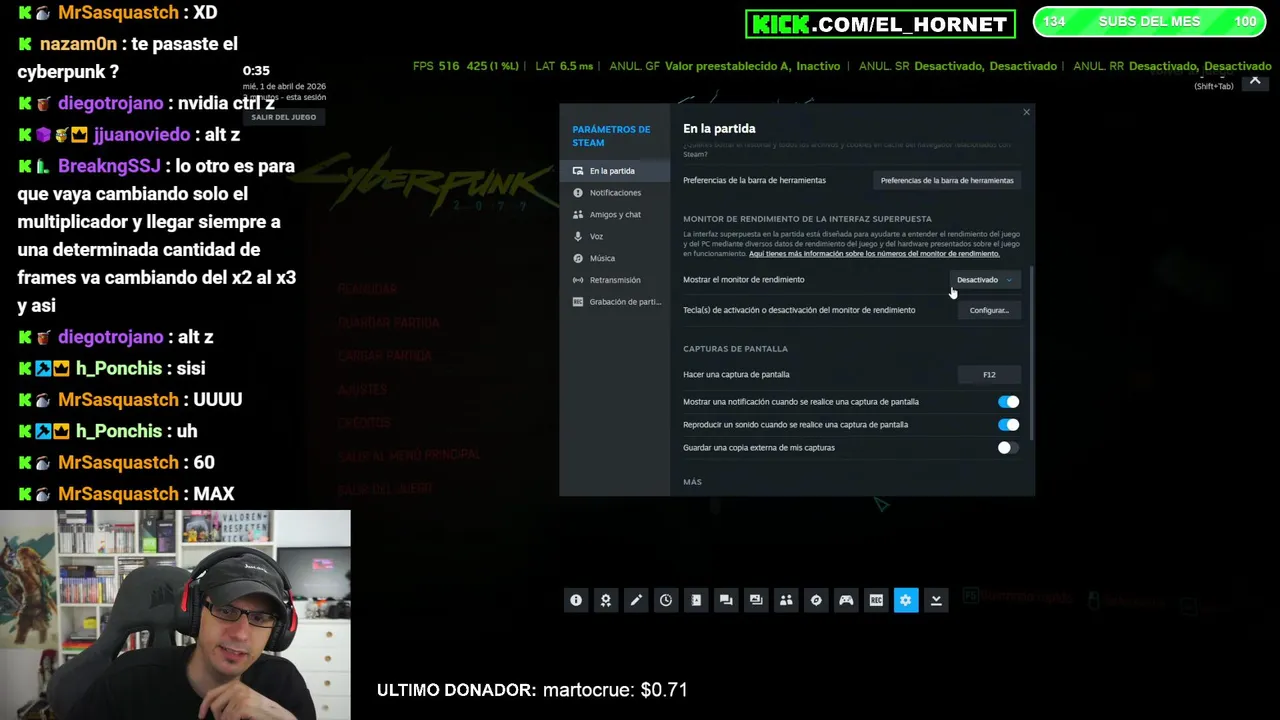Click SALIR DEL JUEGO button in overlay
This screenshot has height=720, width=1280.
click(x=284, y=117)
